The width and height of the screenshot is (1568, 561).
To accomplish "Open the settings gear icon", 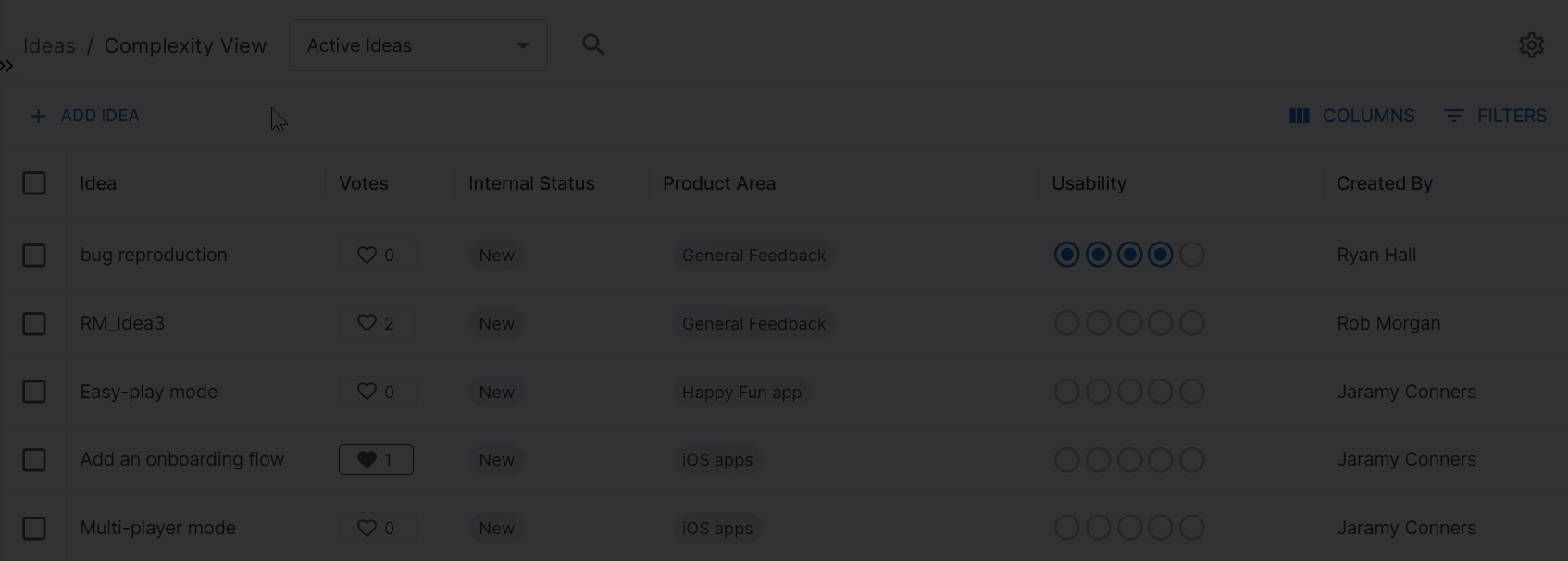I will (x=1531, y=45).
